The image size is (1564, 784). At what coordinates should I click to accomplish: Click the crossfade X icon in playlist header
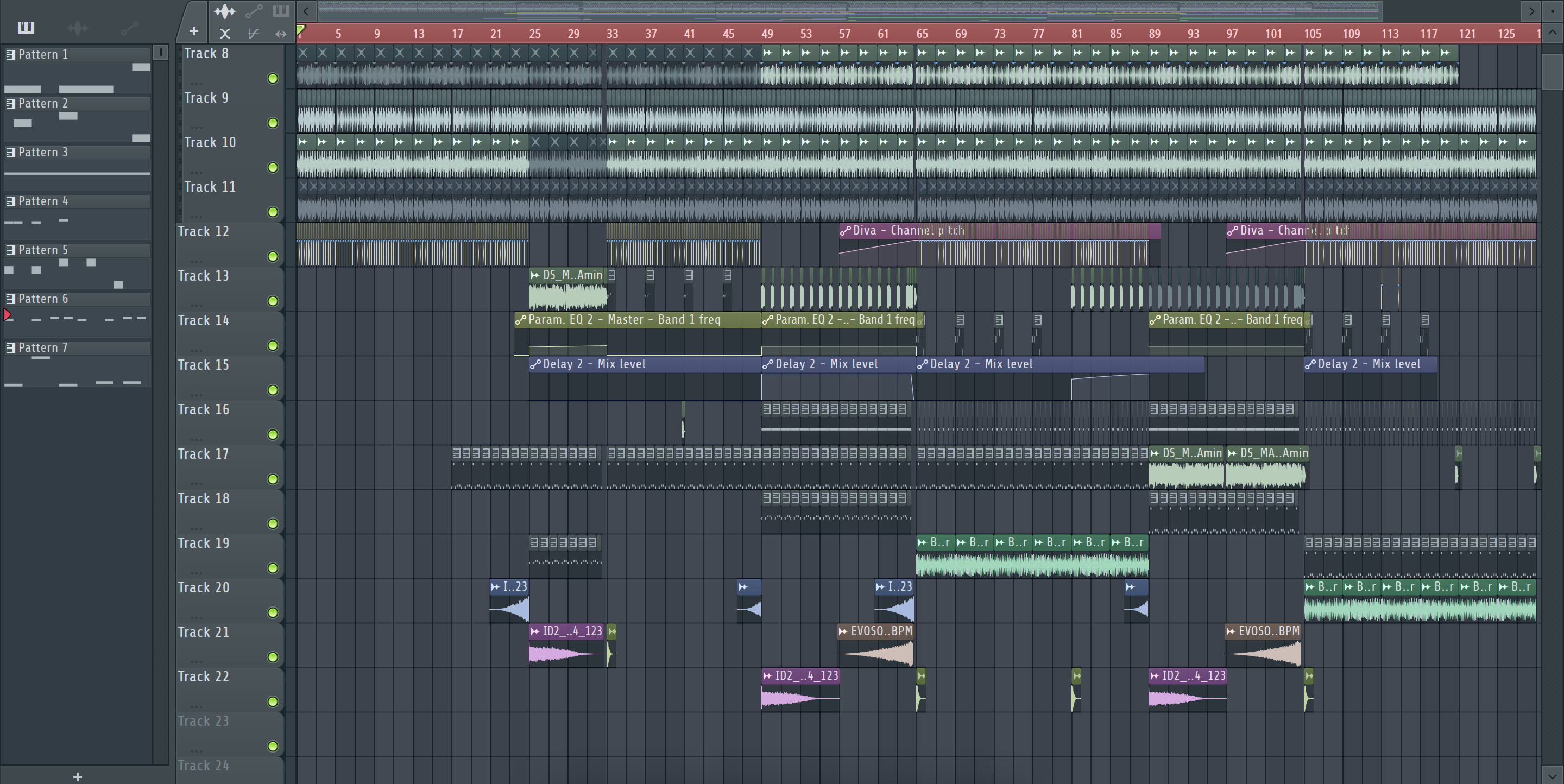click(225, 34)
